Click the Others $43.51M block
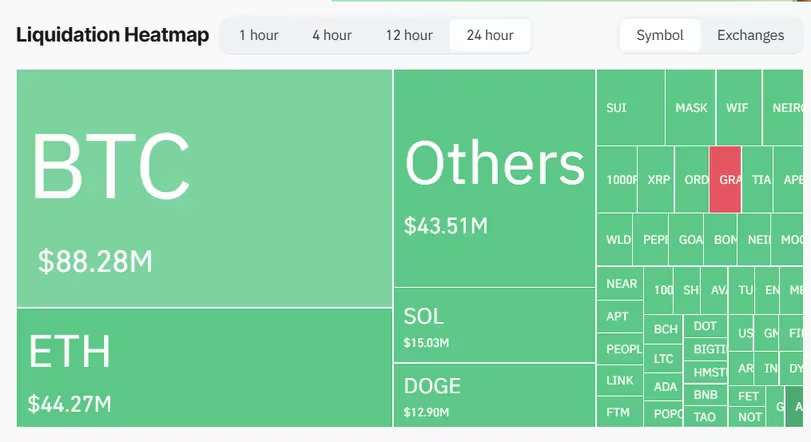Screen dimensions: 811x442 [x=494, y=178]
